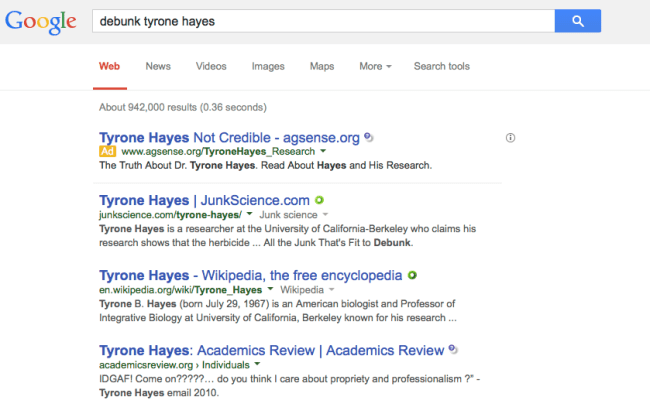Click the yellow Ad badge

point(108,151)
